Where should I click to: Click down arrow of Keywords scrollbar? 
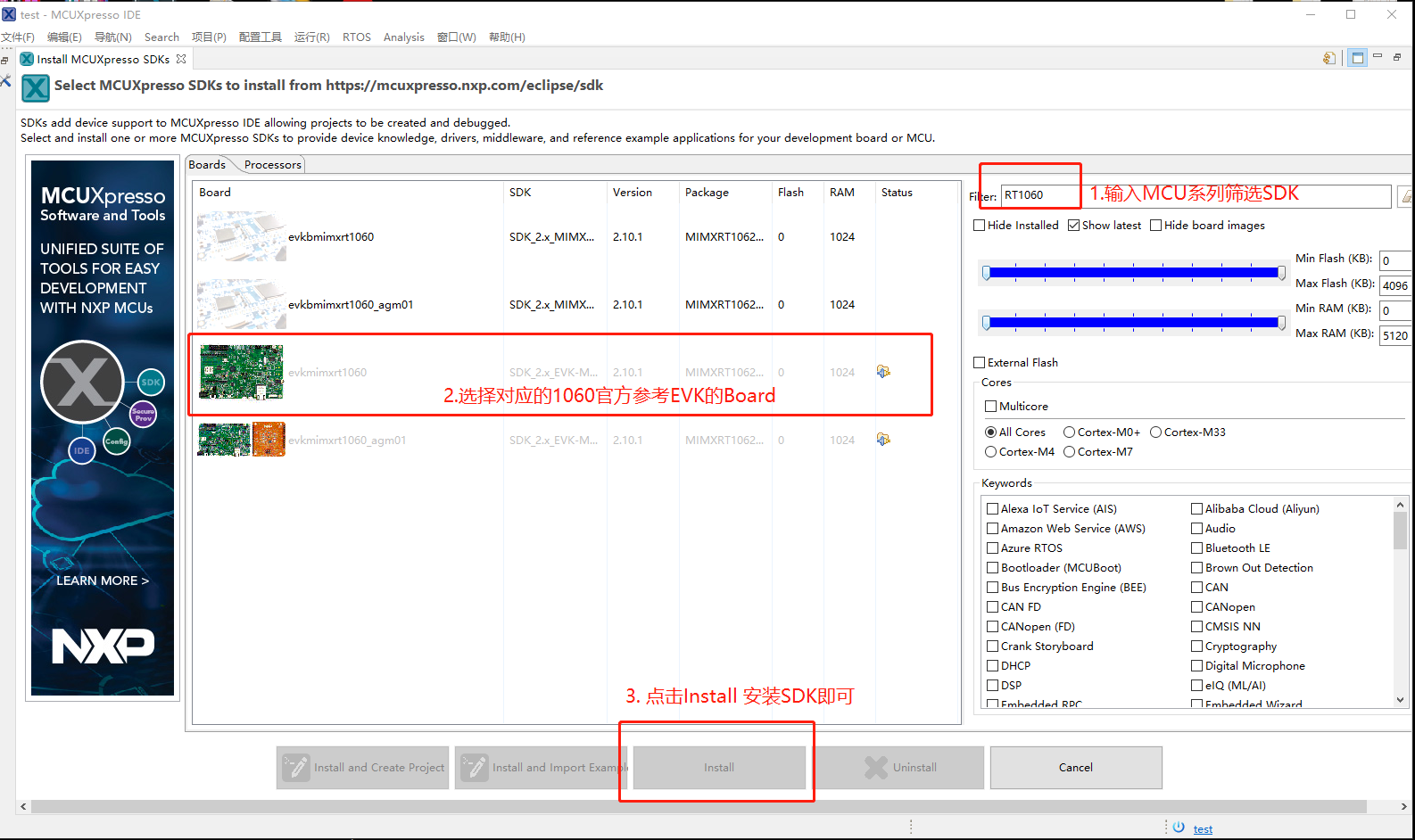click(x=1400, y=700)
